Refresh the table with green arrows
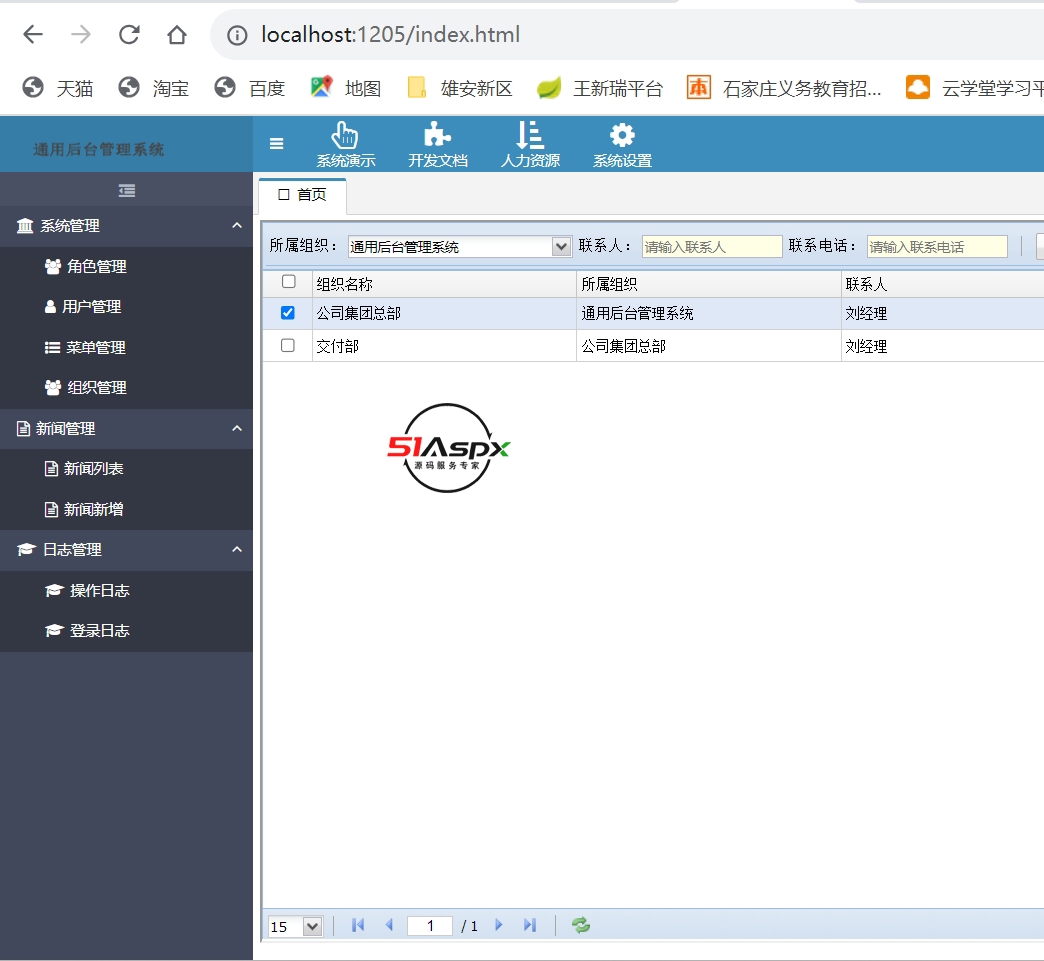The image size is (1044, 961). click(x=581, y=925)
